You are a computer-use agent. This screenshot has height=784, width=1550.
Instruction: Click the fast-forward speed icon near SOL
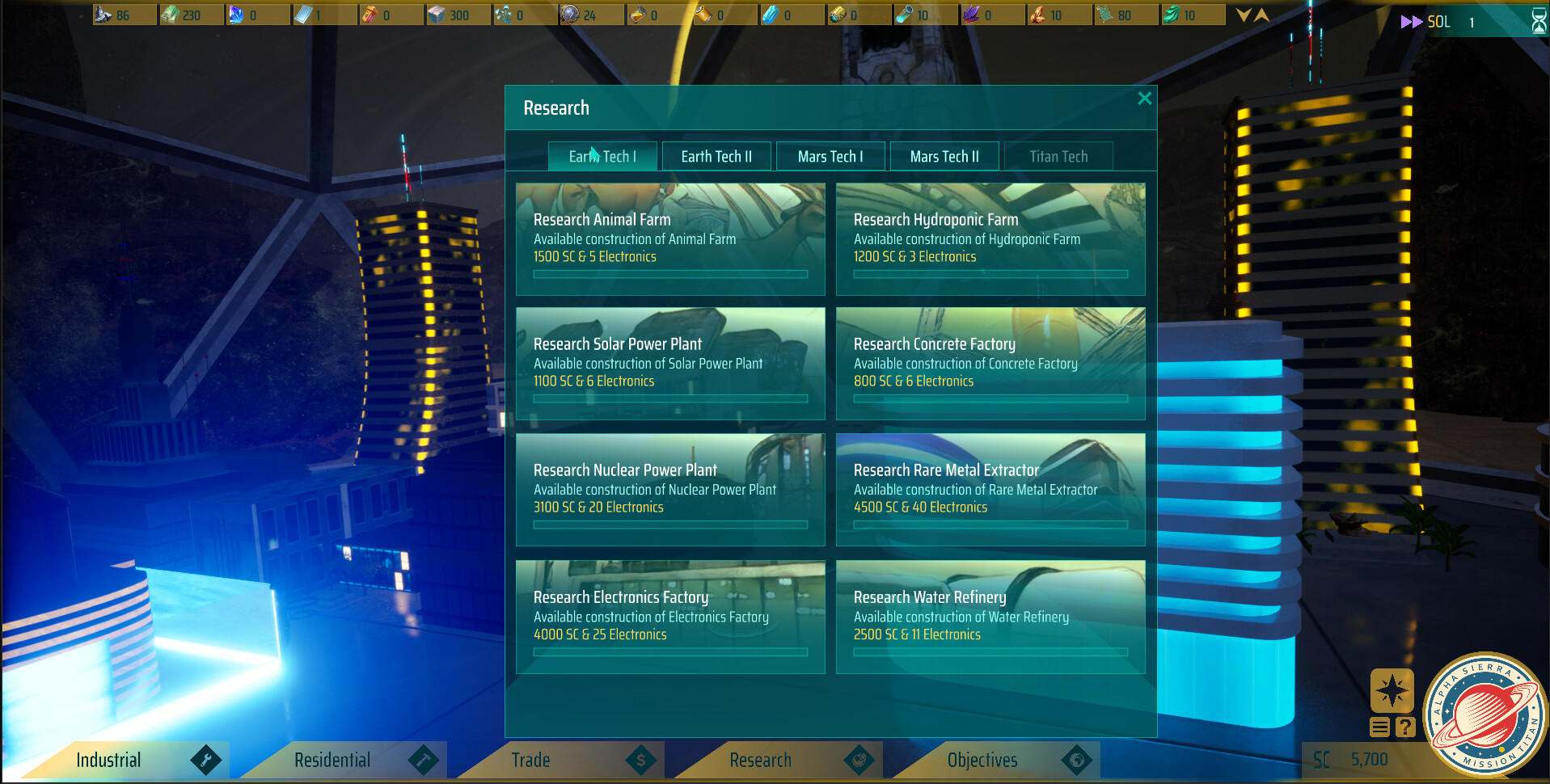tap(1411, 22)
